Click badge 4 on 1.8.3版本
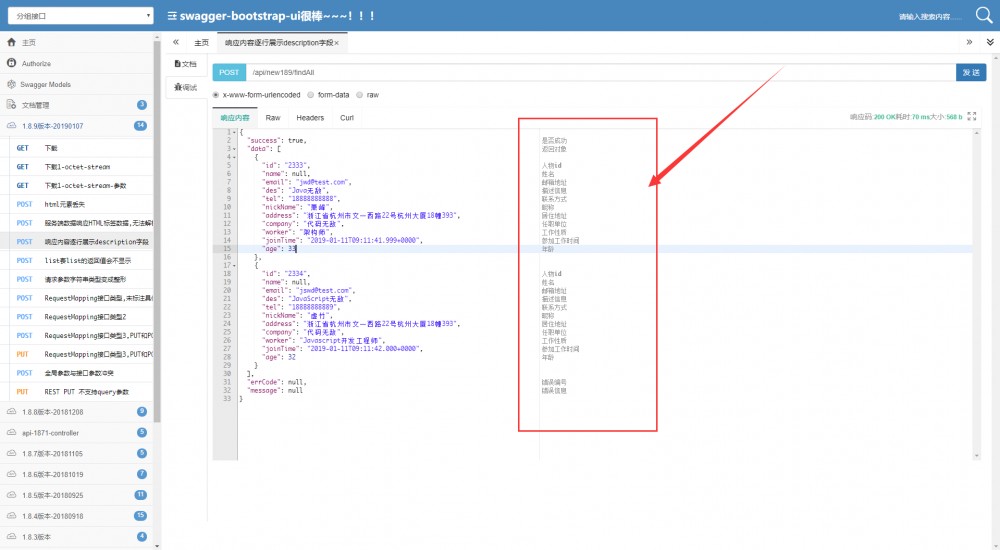Image resolution: width=1000 pixels, height=550 pixels. (142, 537)
